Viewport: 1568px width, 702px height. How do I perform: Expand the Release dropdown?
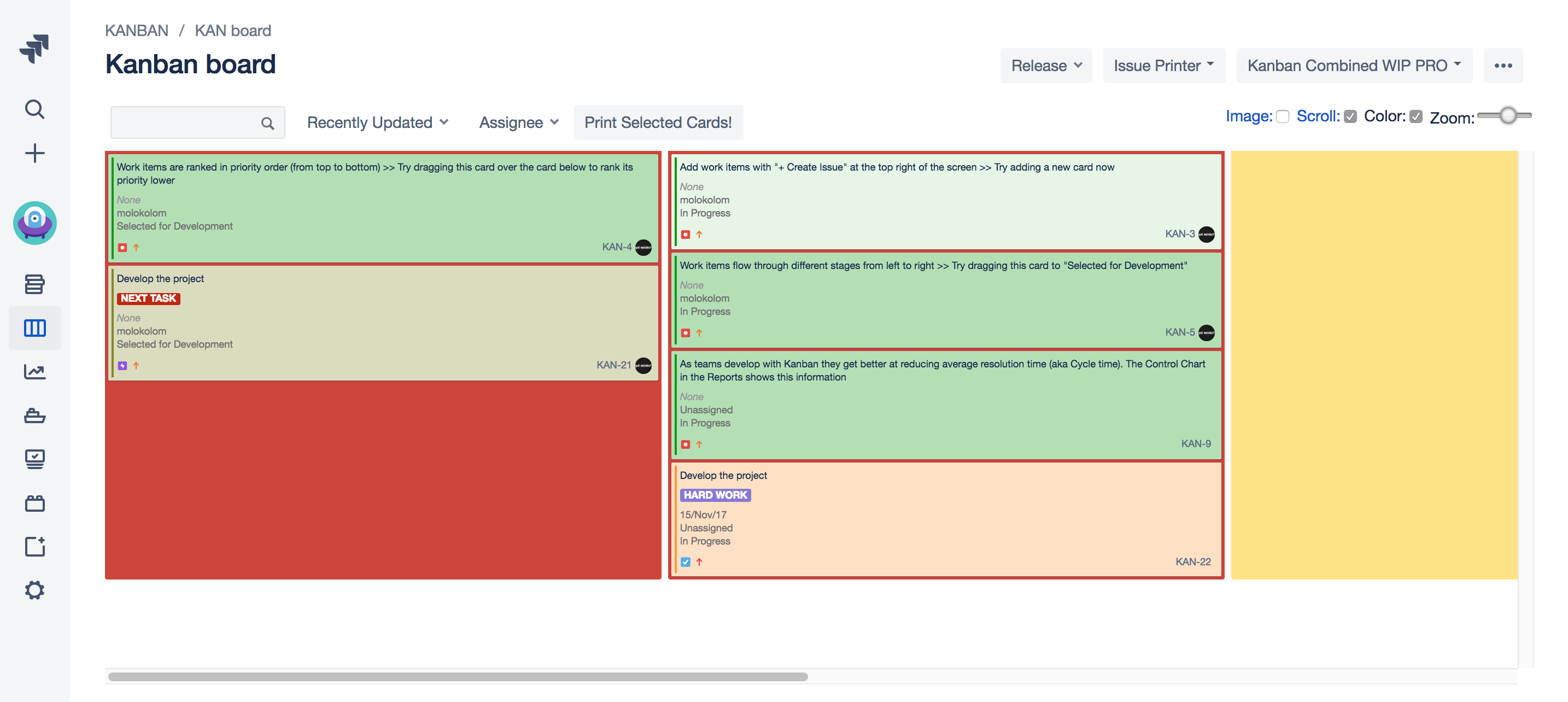click(x=1046, y=66)
